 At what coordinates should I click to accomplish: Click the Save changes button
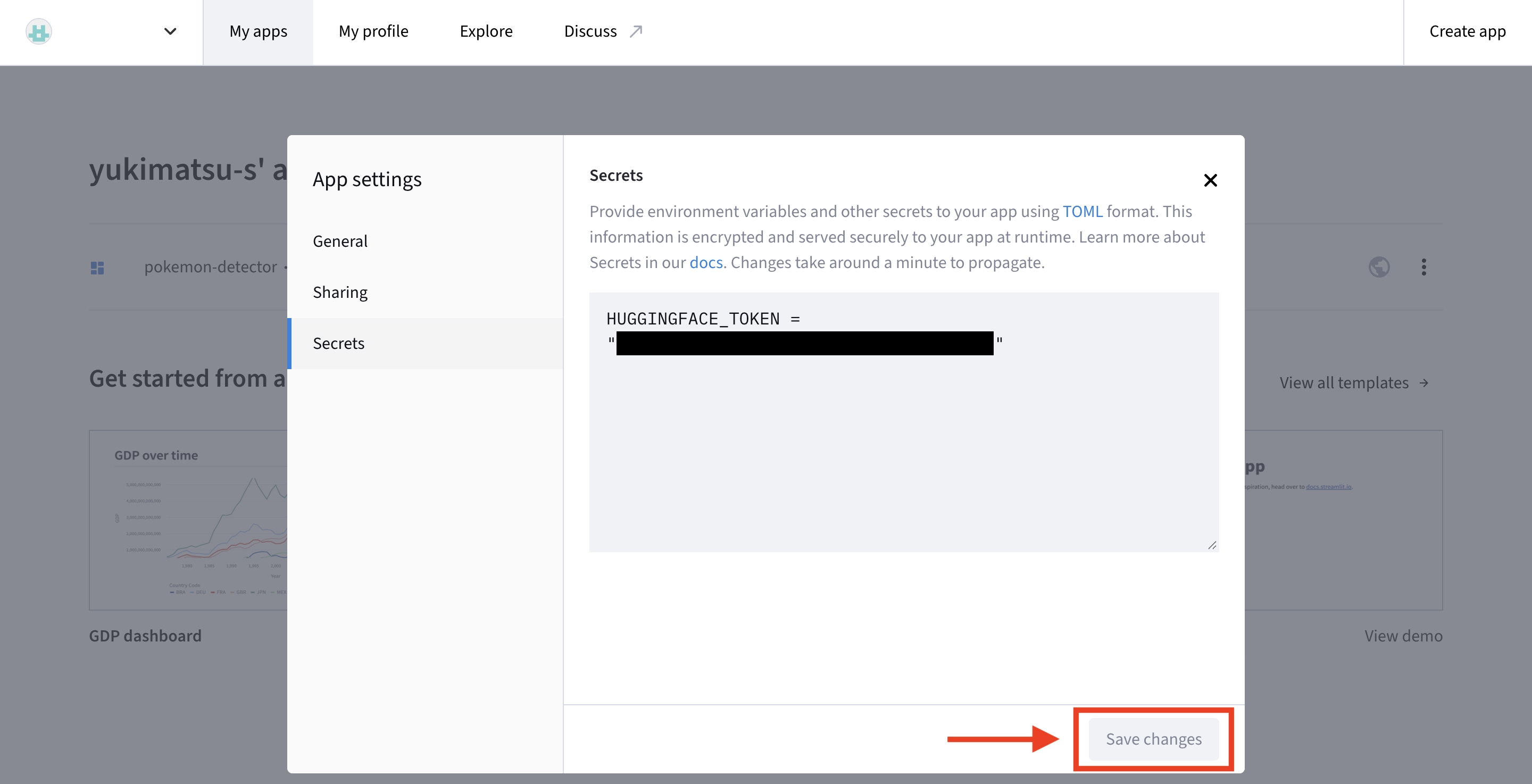click(1153, 739)
